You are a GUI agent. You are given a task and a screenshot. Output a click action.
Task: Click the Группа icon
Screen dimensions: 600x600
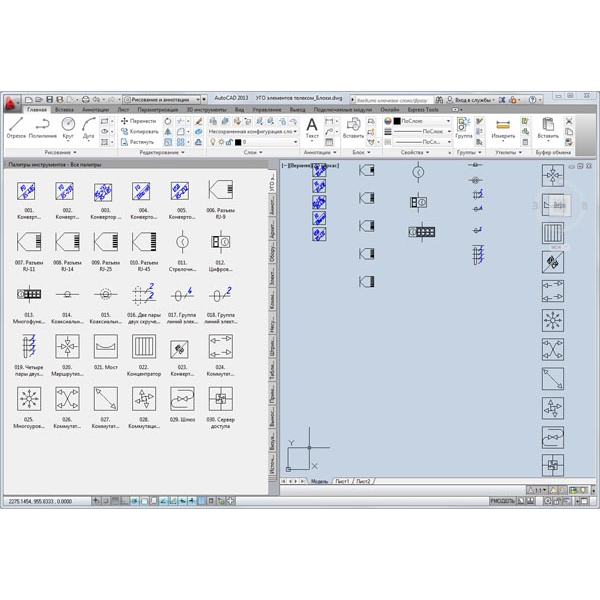click(x=464, y=128)
